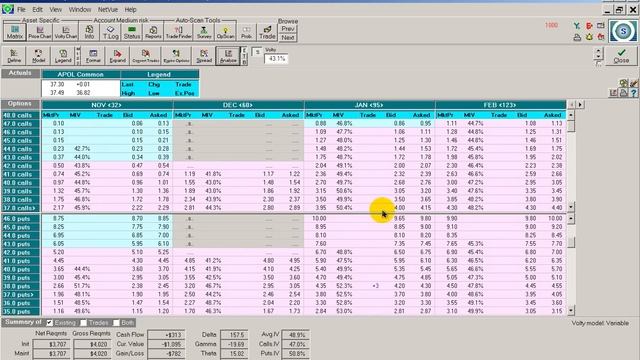Viewport: 640px width, 360px height.
Task: Open the Format tool
Action: [x=93, y=56]
